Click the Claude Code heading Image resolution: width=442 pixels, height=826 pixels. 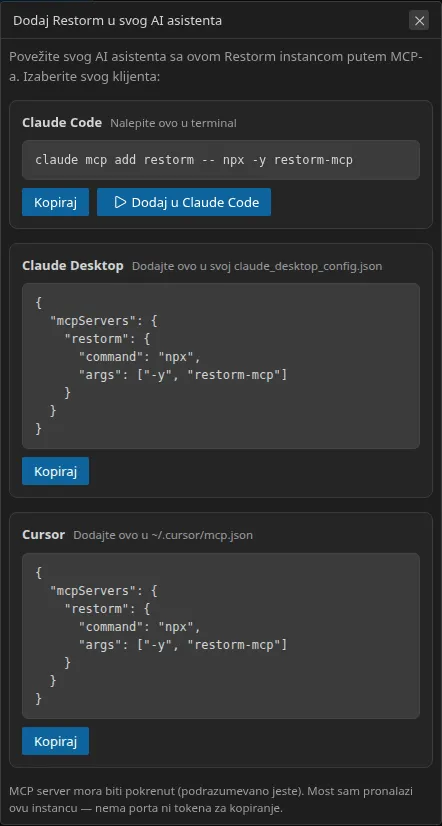[x=62, y=123]
